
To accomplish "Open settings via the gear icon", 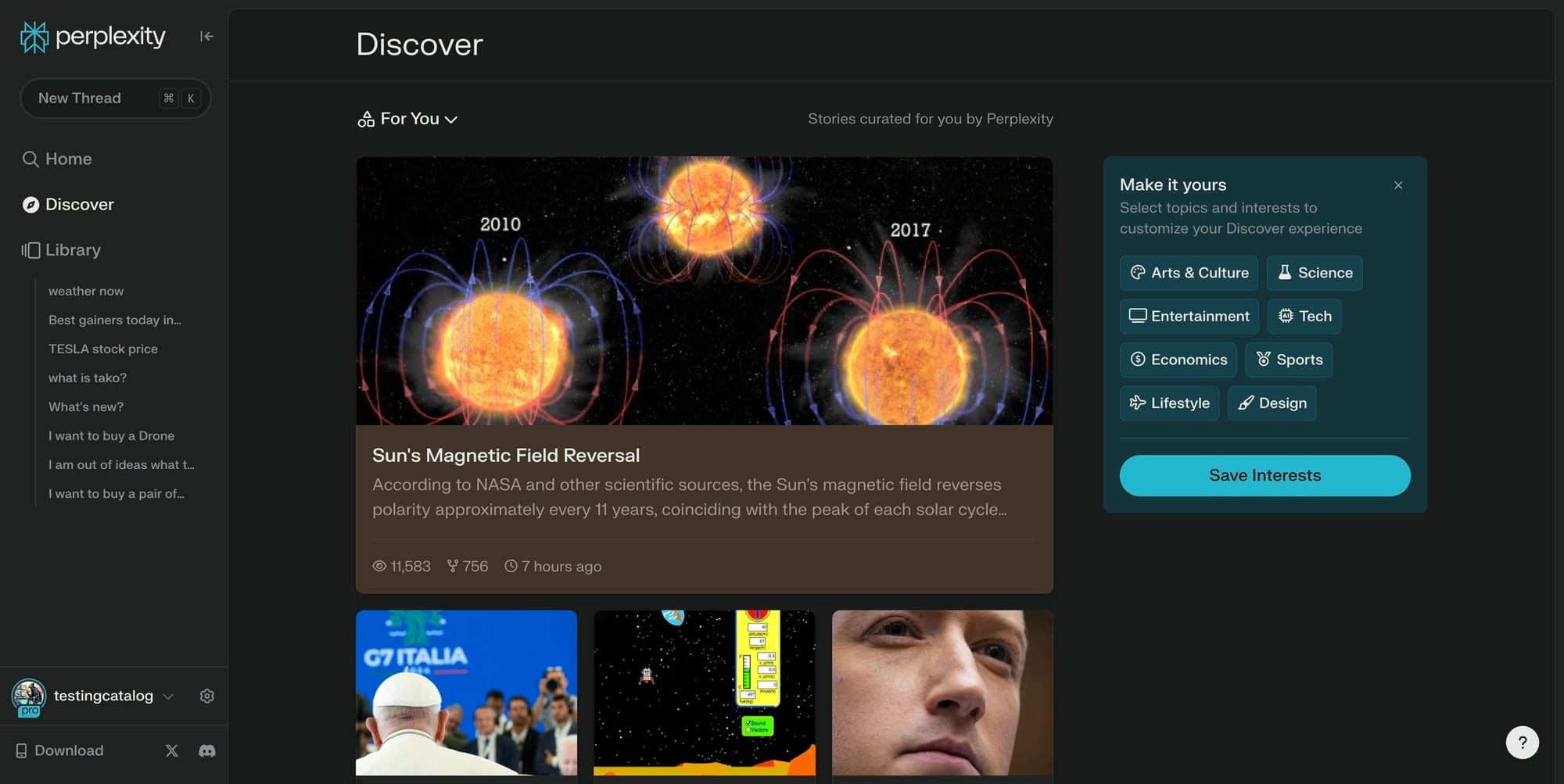I will click(x=206, y=696).
